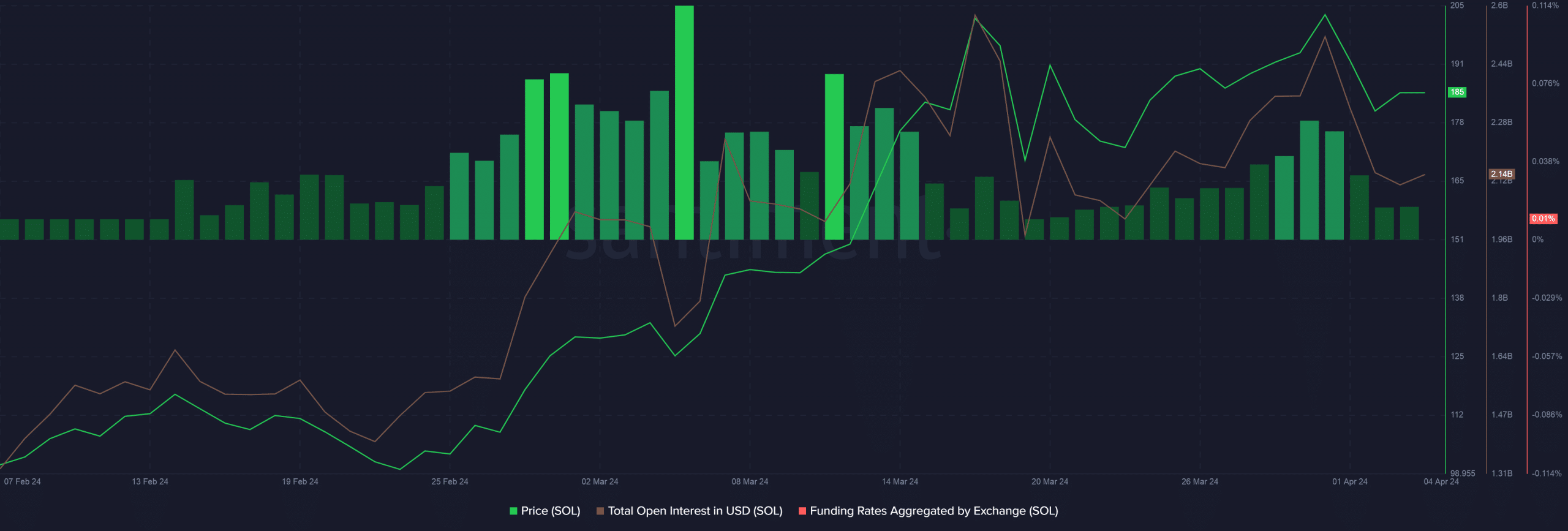Select the 07 Feb 24 date label
This screenshot has width=1568, height=531.
pos(22,481)
